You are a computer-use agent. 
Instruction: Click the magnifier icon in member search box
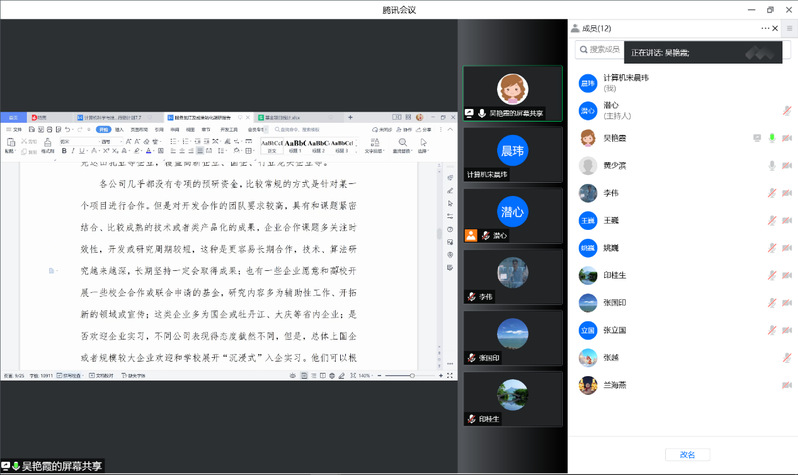coord(582,50)
